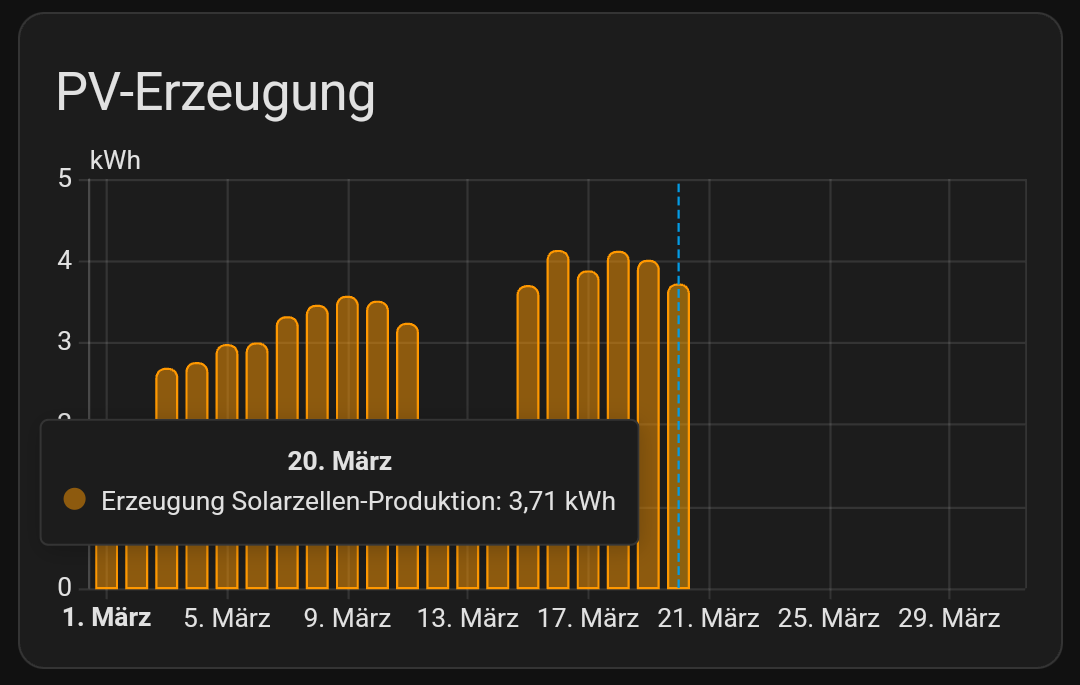Click the y-axis value 5

coord(65,179)
